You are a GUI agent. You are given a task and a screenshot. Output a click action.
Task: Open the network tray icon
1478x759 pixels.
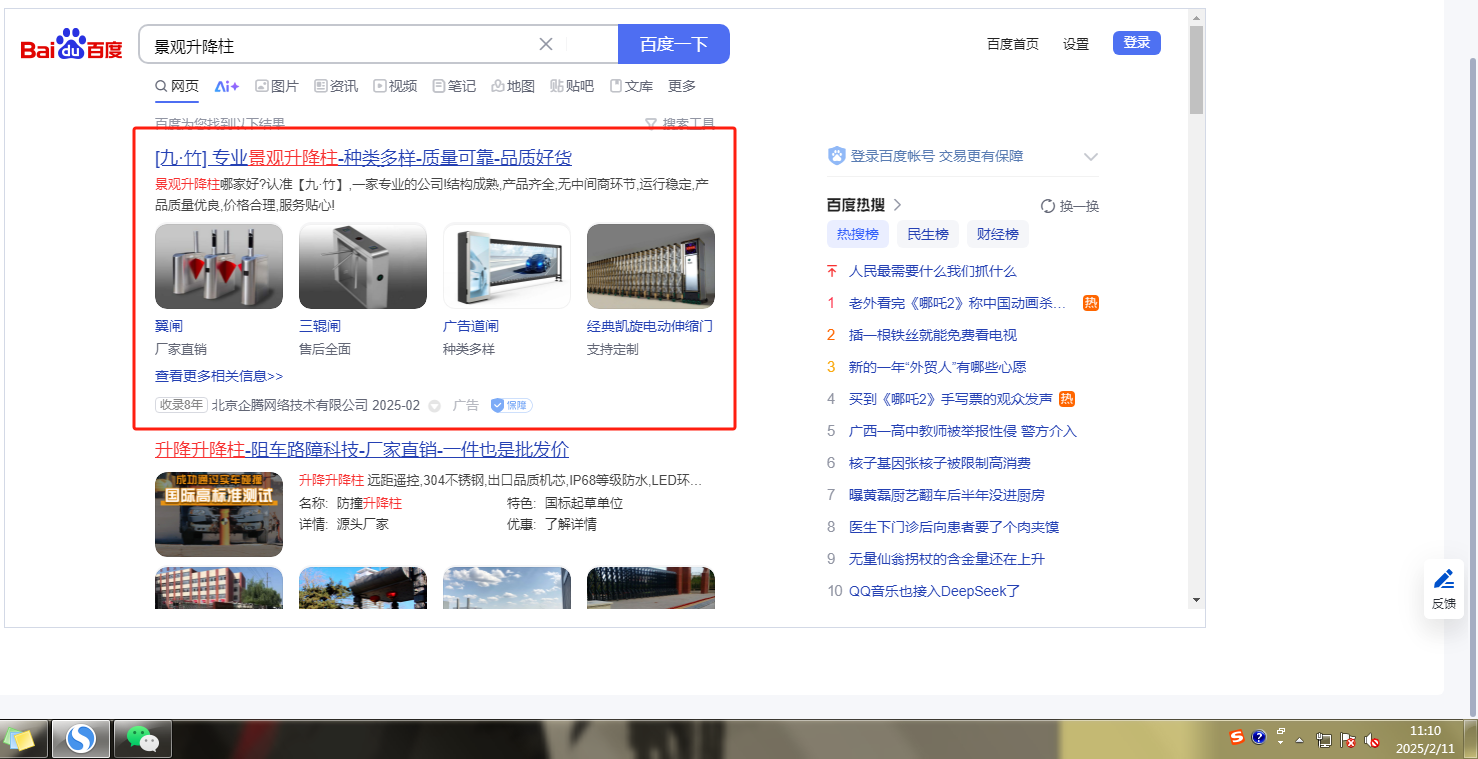pyautogui.click(x=1324, y=741)
